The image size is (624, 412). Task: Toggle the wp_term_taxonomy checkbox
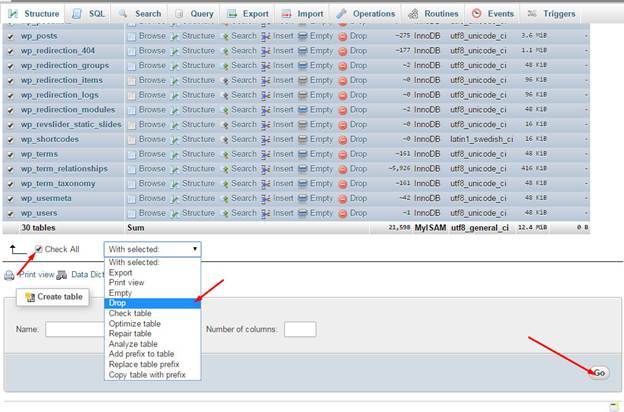click(10, 184)
